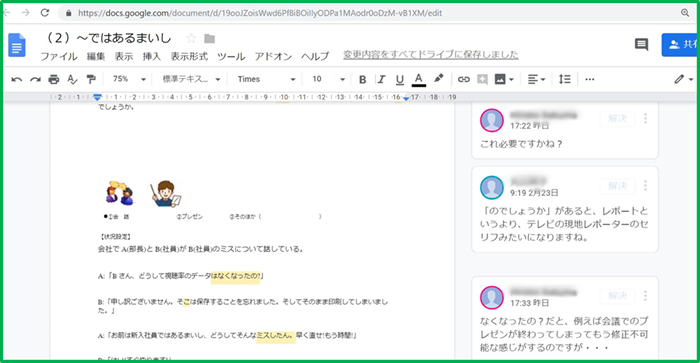
Task: Click highlighted text はなくなったの?
Action: 235,276
